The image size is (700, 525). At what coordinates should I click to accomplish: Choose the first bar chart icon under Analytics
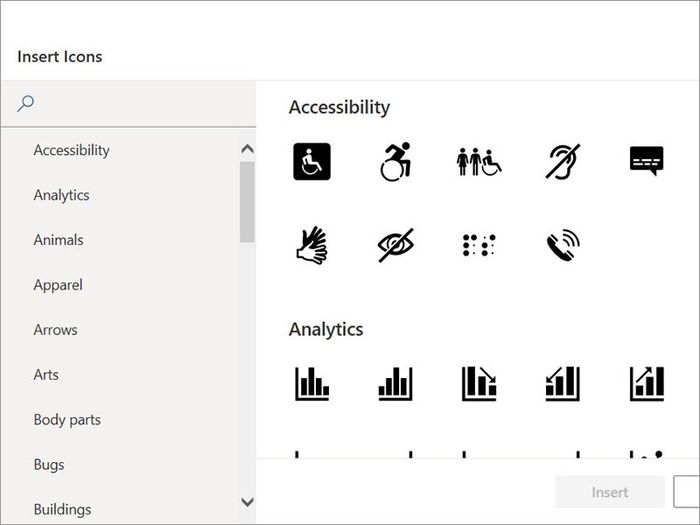coord(312,383)
